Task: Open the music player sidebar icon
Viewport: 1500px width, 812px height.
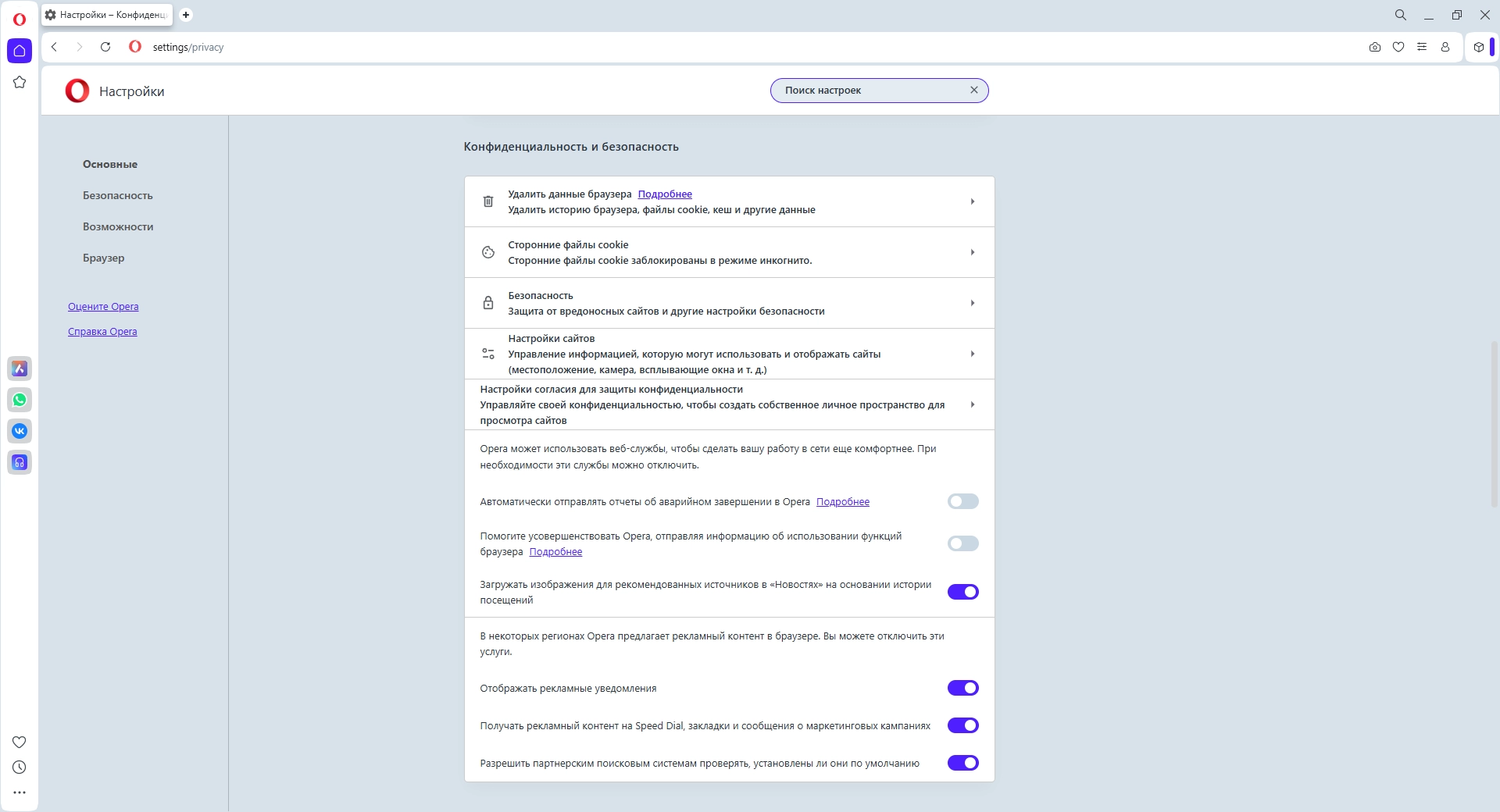Action: 20,462
